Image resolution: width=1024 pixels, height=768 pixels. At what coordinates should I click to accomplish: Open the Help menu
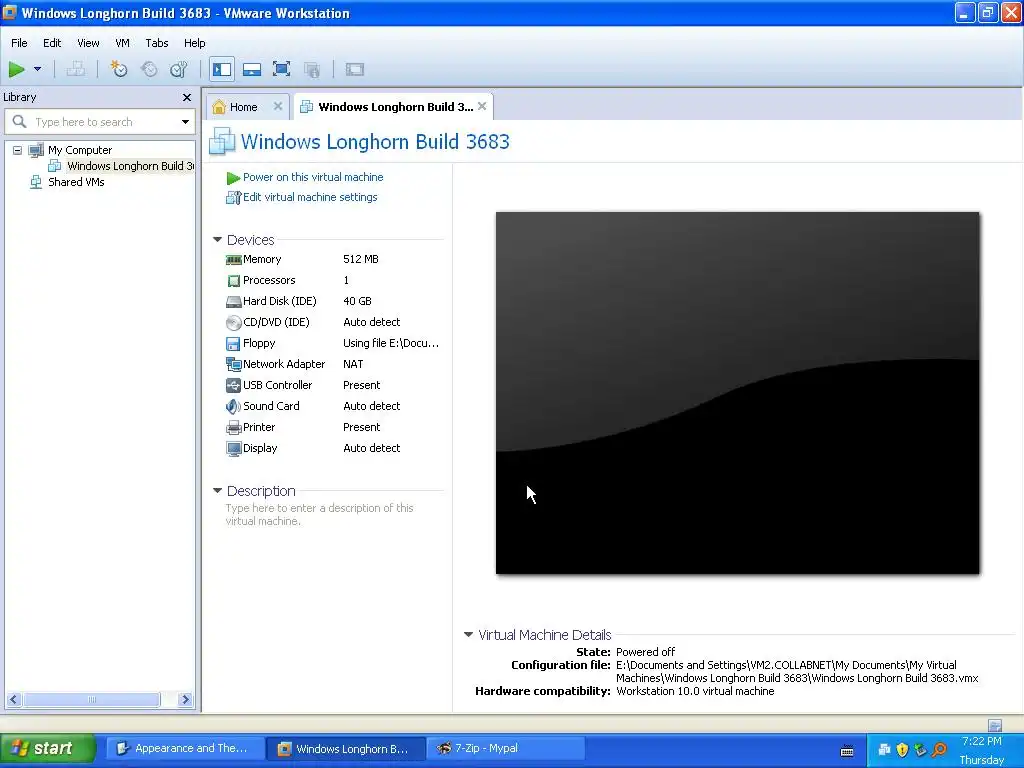coord(195,43)
